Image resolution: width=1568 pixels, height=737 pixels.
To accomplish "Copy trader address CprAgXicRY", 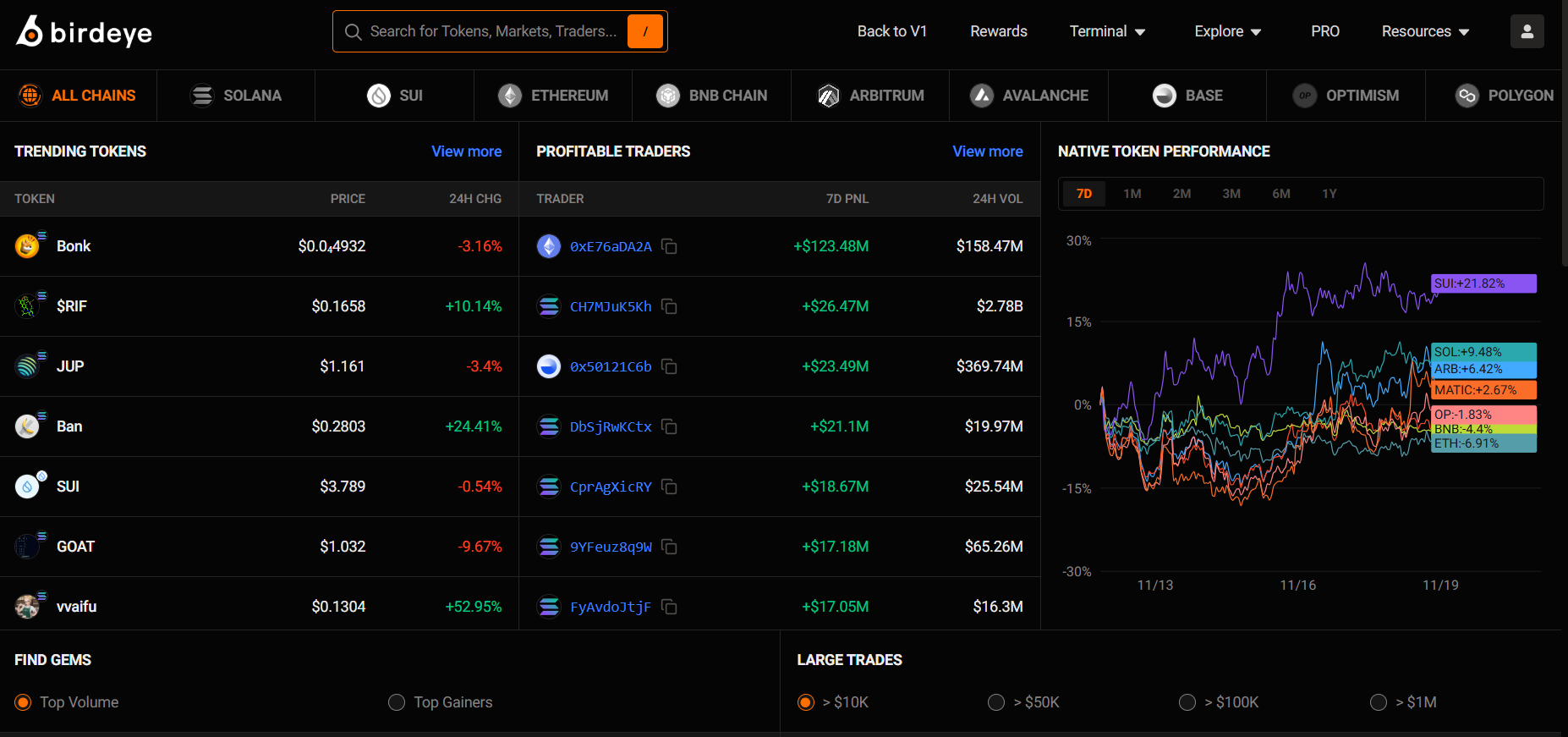I will (669, 487).
